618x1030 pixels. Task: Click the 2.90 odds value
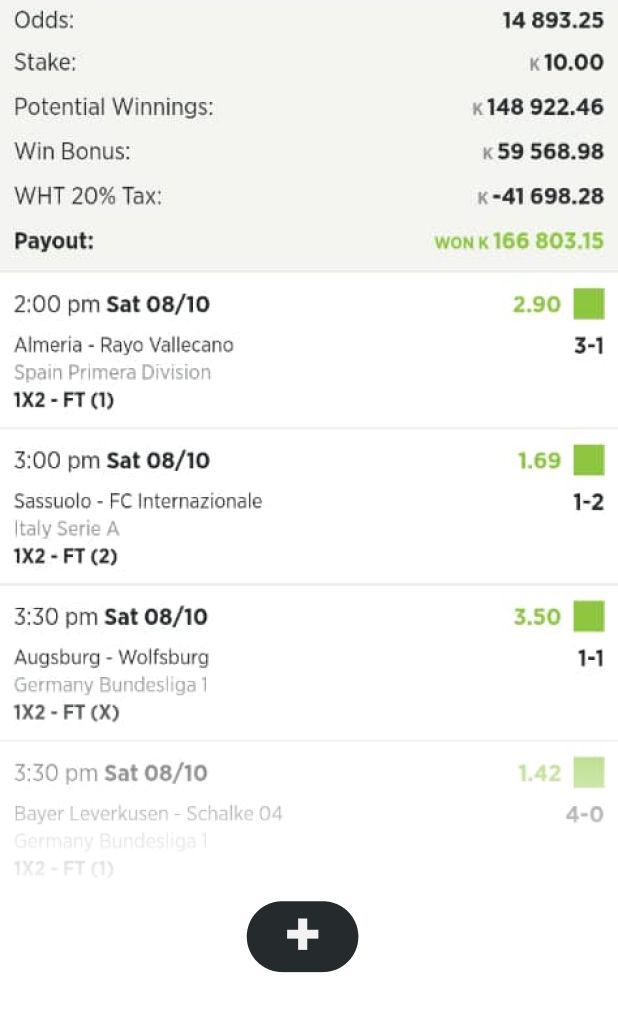click(536, 304)
